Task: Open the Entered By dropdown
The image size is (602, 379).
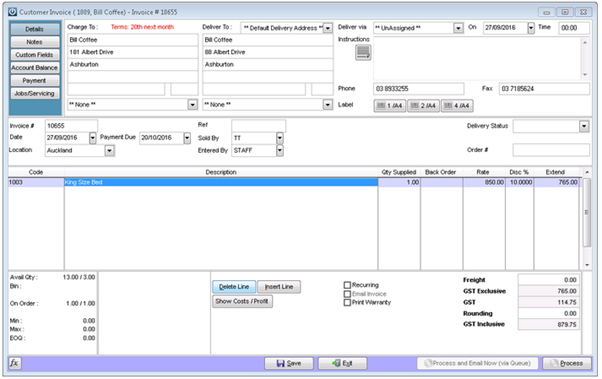Action: [280, 151]
